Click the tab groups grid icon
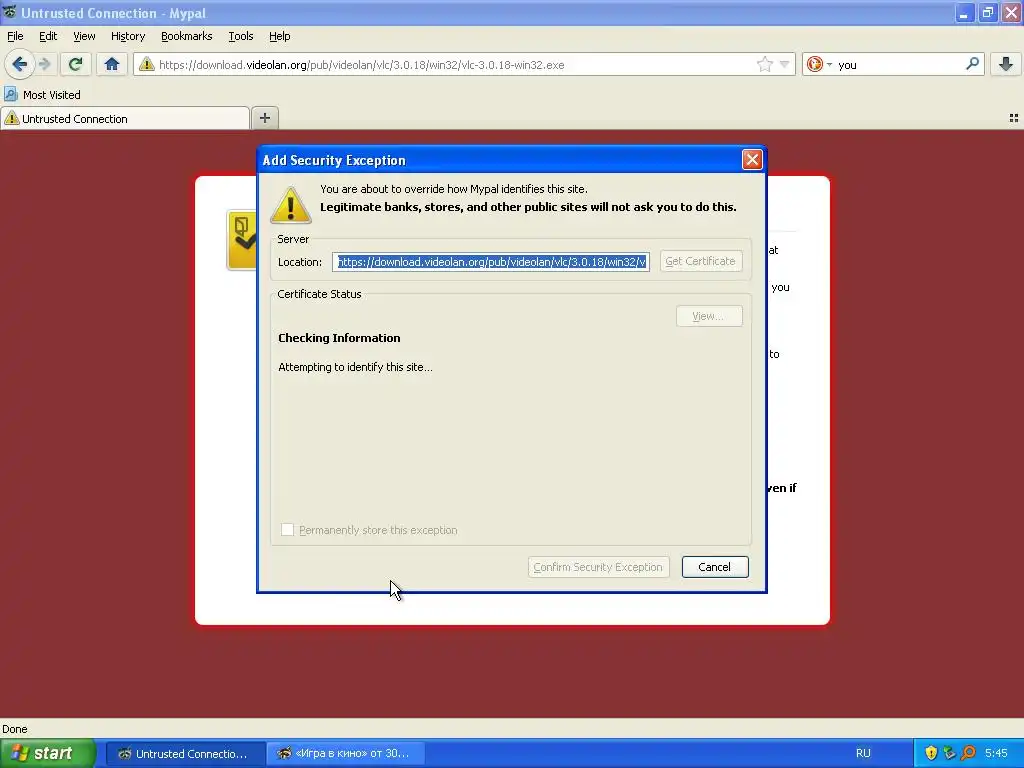This screenshot has width=1024, height=768. pos(1014,118)
